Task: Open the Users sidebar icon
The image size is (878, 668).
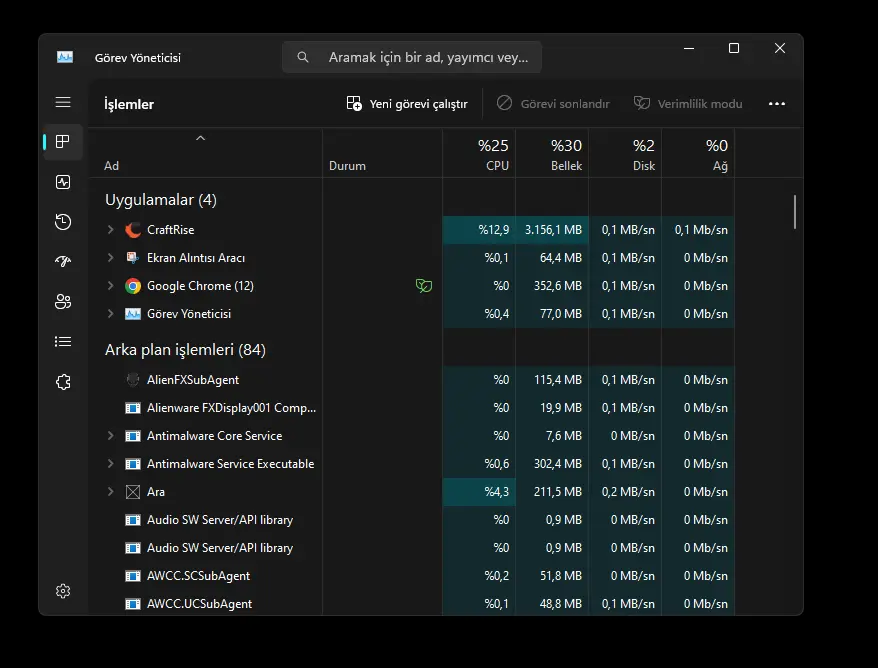Action: (x=63, y=302)
